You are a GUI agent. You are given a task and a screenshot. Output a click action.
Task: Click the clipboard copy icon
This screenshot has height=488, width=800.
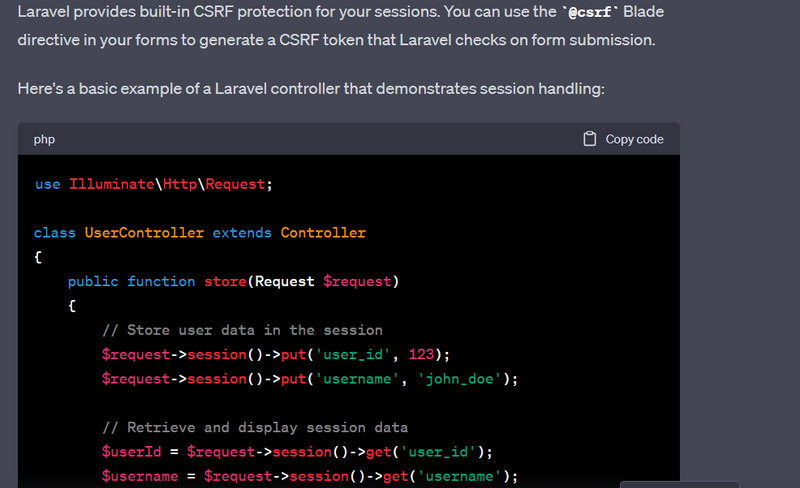coord(589,139)
